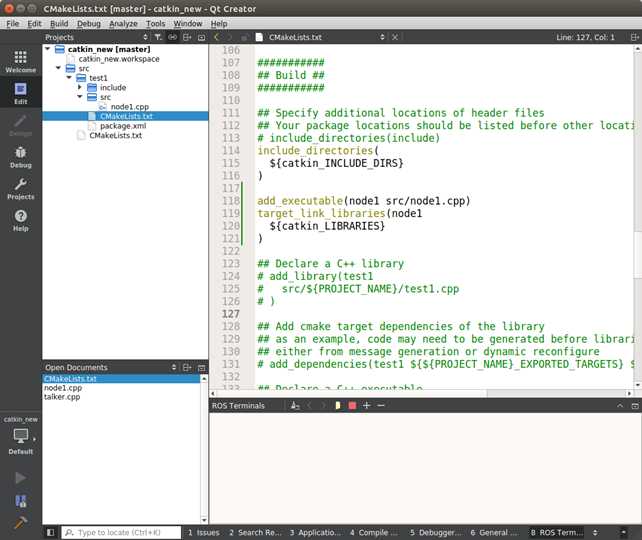Close the CMakeLists.txt document
Viewport: 642px width, 540px height.
[x=395, y=37]
